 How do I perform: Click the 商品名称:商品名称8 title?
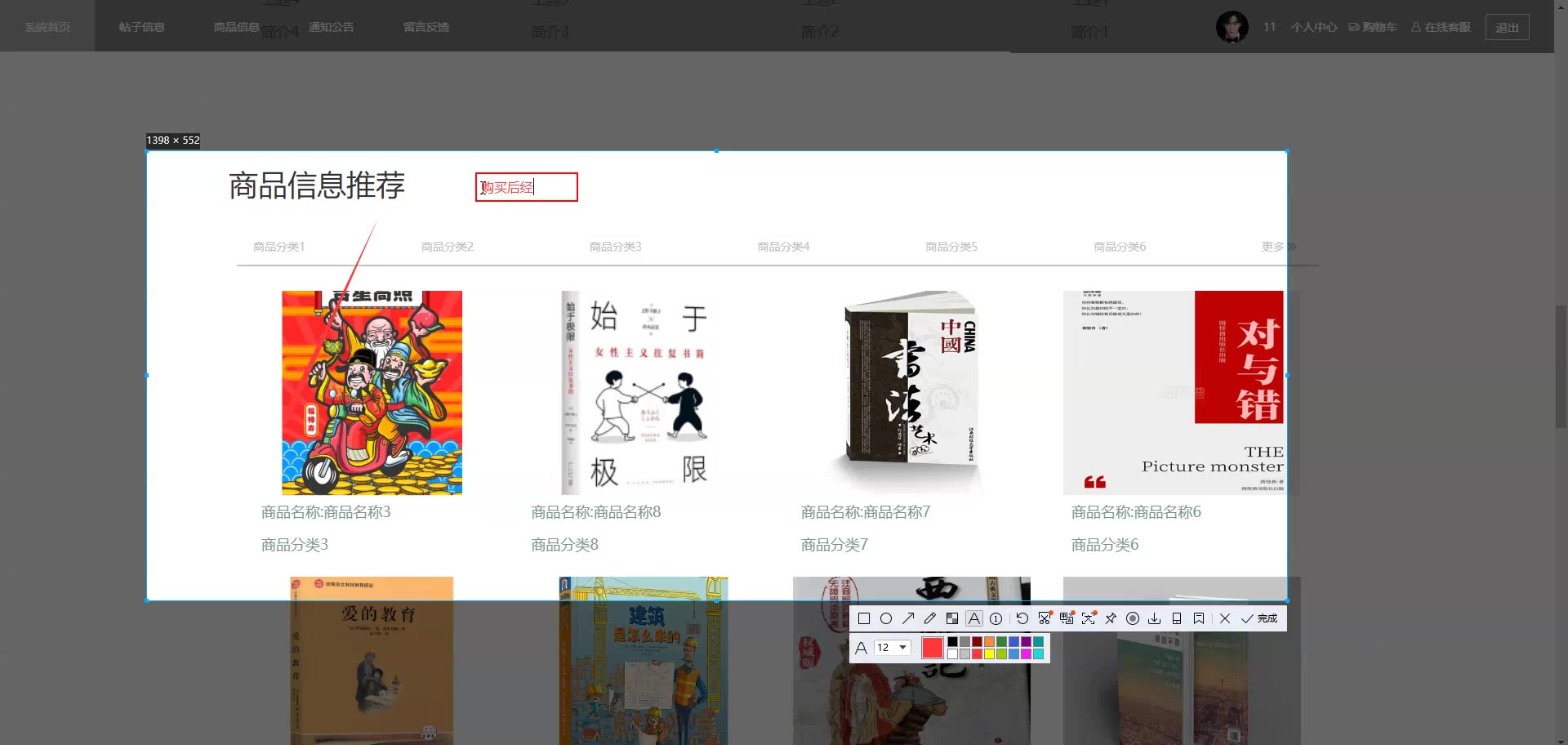click(596, 512)
